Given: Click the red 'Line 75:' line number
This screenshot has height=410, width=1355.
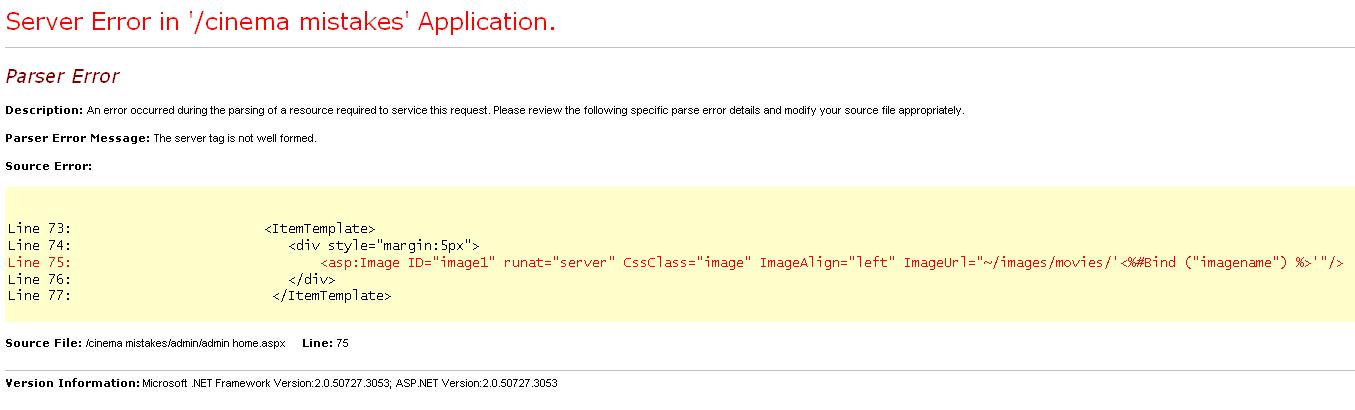Looking at the screenshot, I should [39, 262].
